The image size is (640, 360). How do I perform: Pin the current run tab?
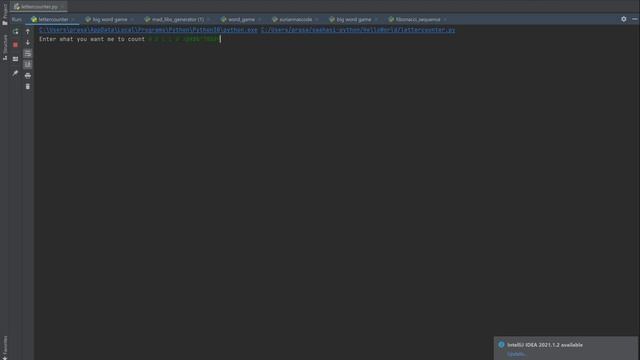(x=16, y=73)
